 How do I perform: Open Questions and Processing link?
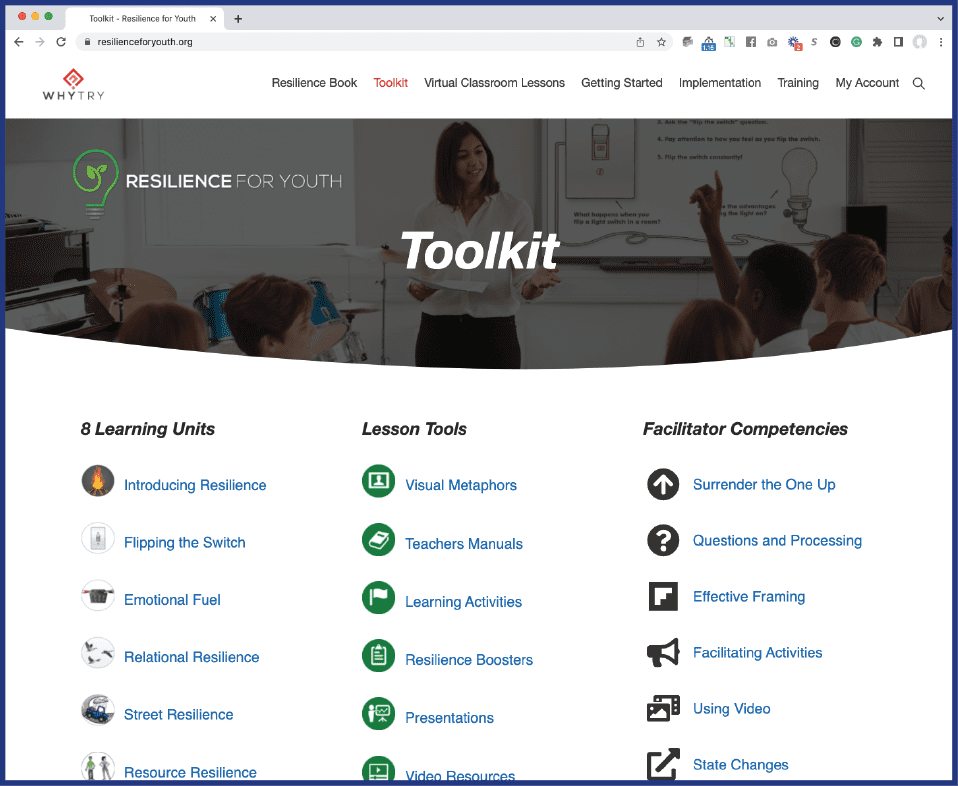pos(777,541)
